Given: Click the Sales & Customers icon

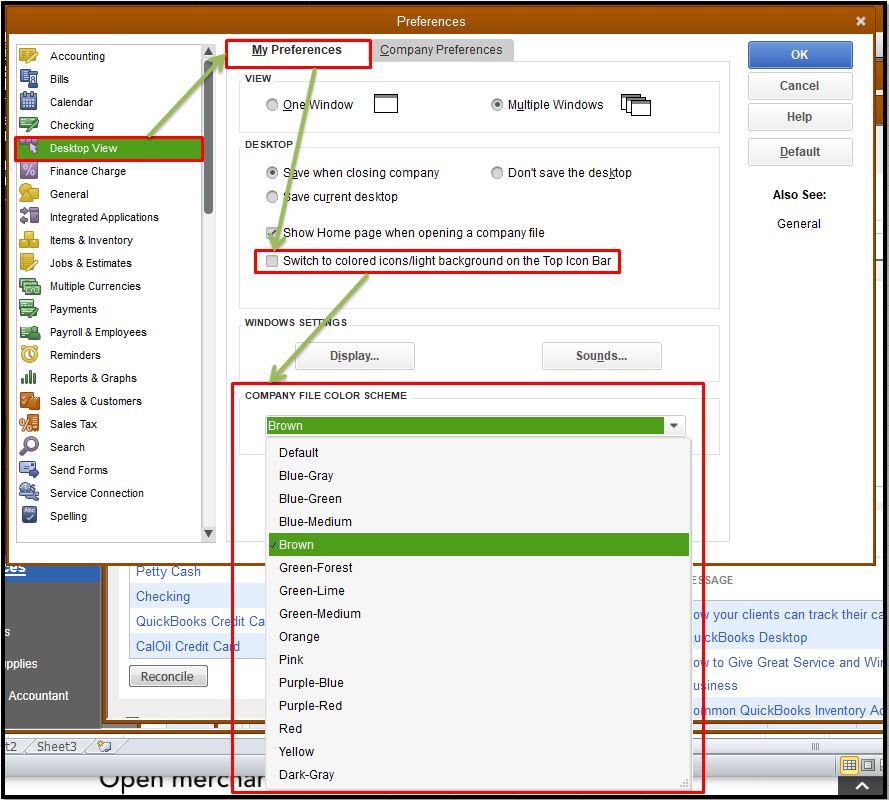Looking at the screenshot, I should coord(29,401).
